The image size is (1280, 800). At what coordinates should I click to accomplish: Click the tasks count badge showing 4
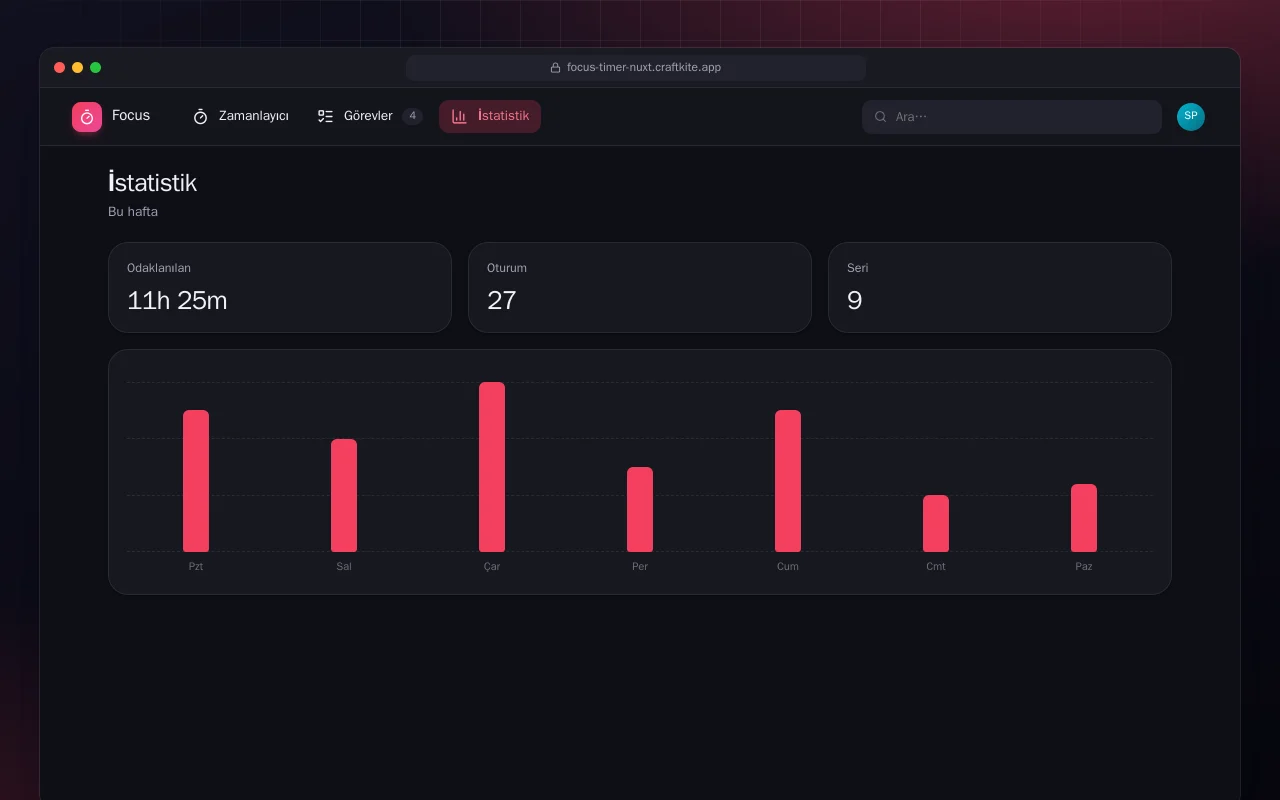412,117
